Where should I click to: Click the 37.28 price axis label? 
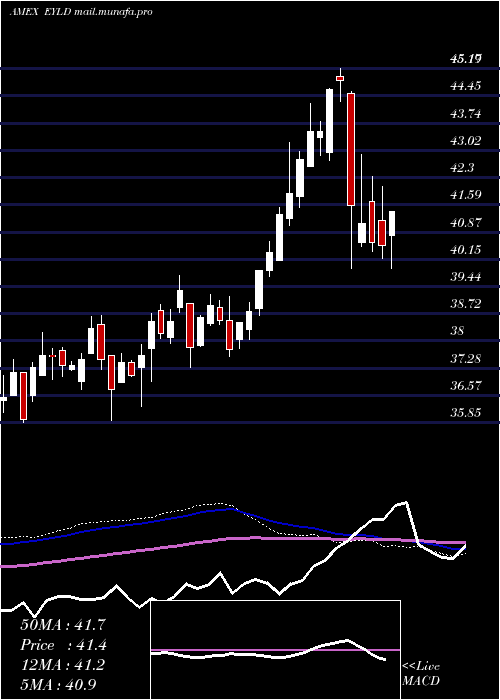click(x=465, y=358)
